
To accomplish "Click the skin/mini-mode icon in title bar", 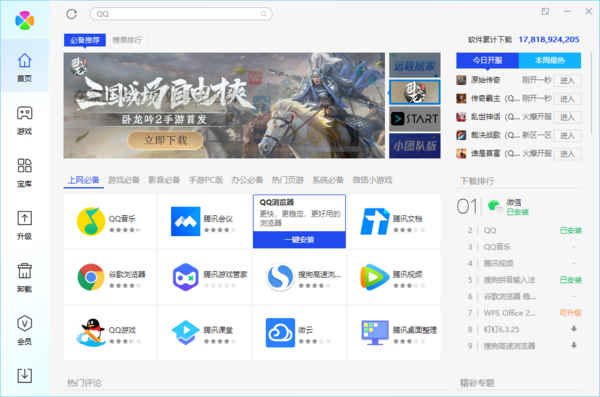I will pos(545,11).
